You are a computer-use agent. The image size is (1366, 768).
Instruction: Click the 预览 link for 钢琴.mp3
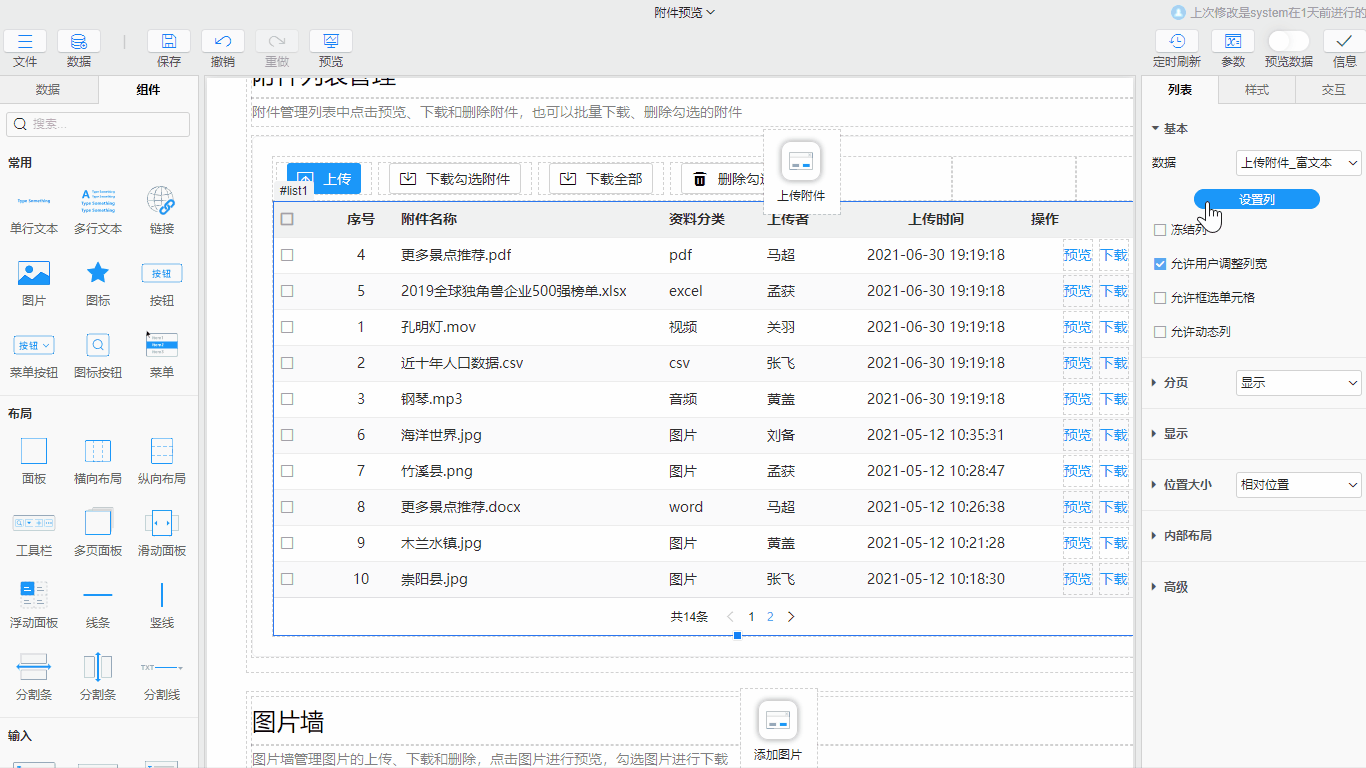pos(1078,399)
